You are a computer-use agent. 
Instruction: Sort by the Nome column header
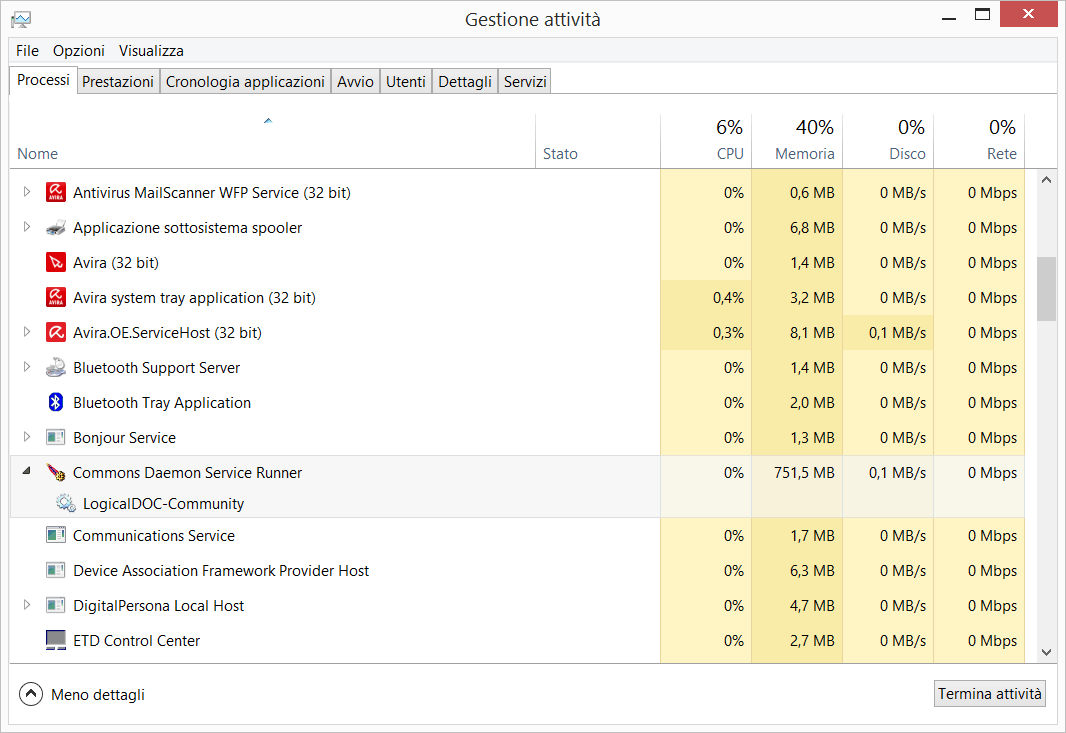click(272, 141)
